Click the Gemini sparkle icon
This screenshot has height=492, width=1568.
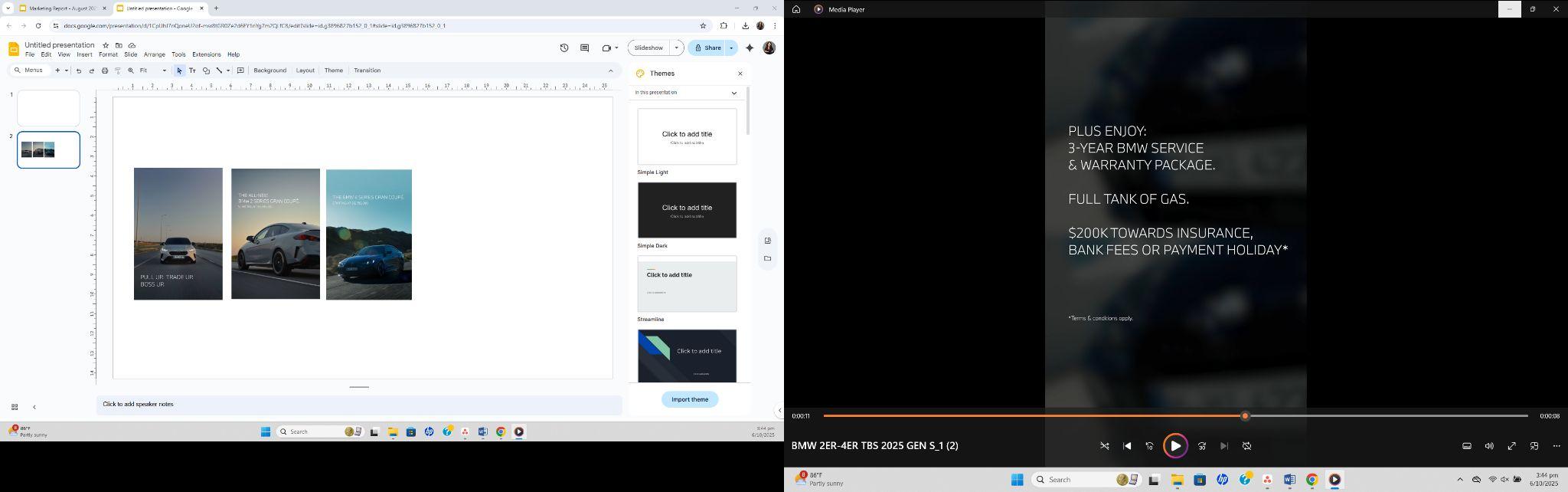point(750,48)
